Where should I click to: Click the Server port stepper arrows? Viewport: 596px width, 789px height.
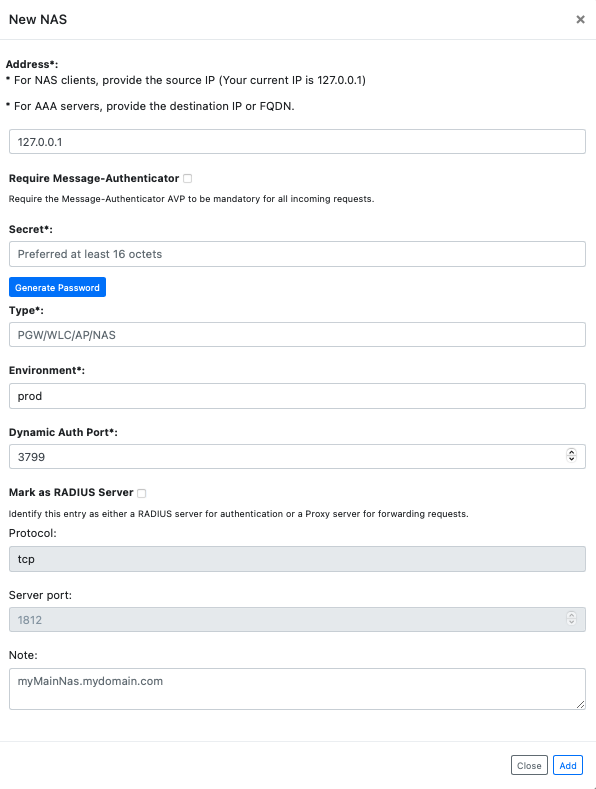tap(571, 618)
